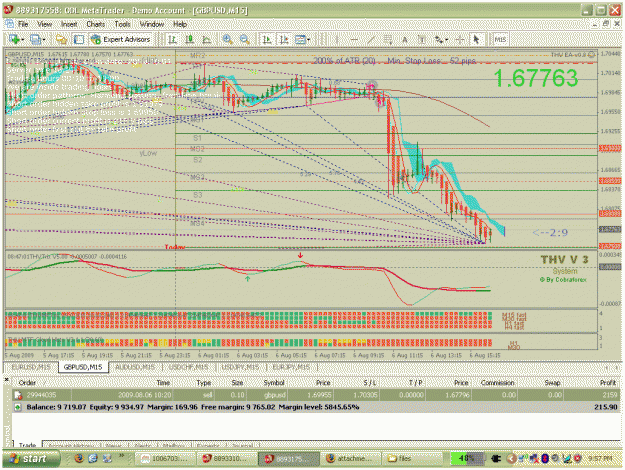The height and width of the screenshot is (470, 625).
Task: Select the M15 timeframe button
Action: click(x=500, y=39)
